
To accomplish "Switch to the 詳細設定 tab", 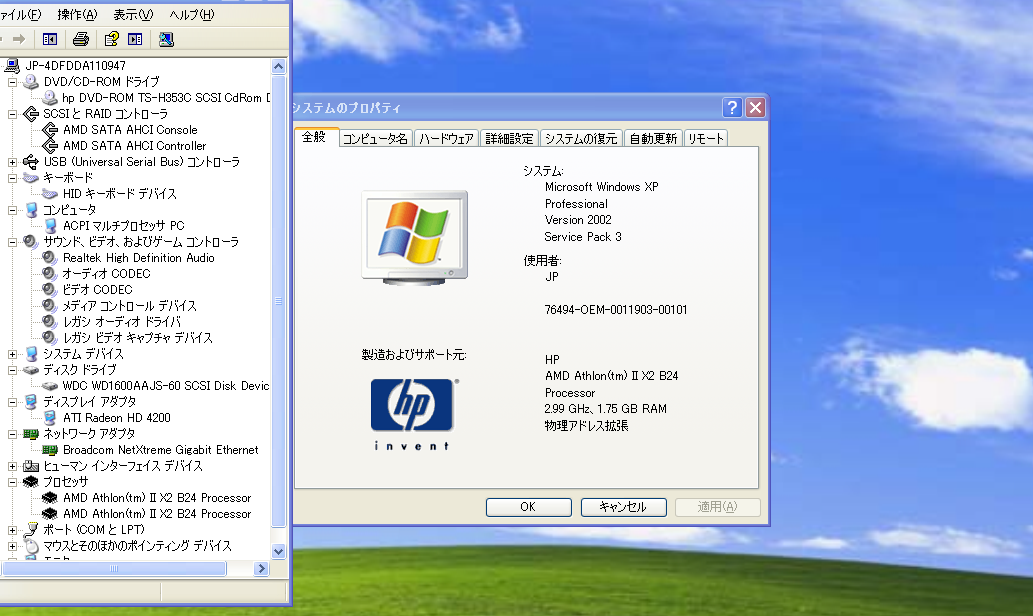I will click(509, 138).
